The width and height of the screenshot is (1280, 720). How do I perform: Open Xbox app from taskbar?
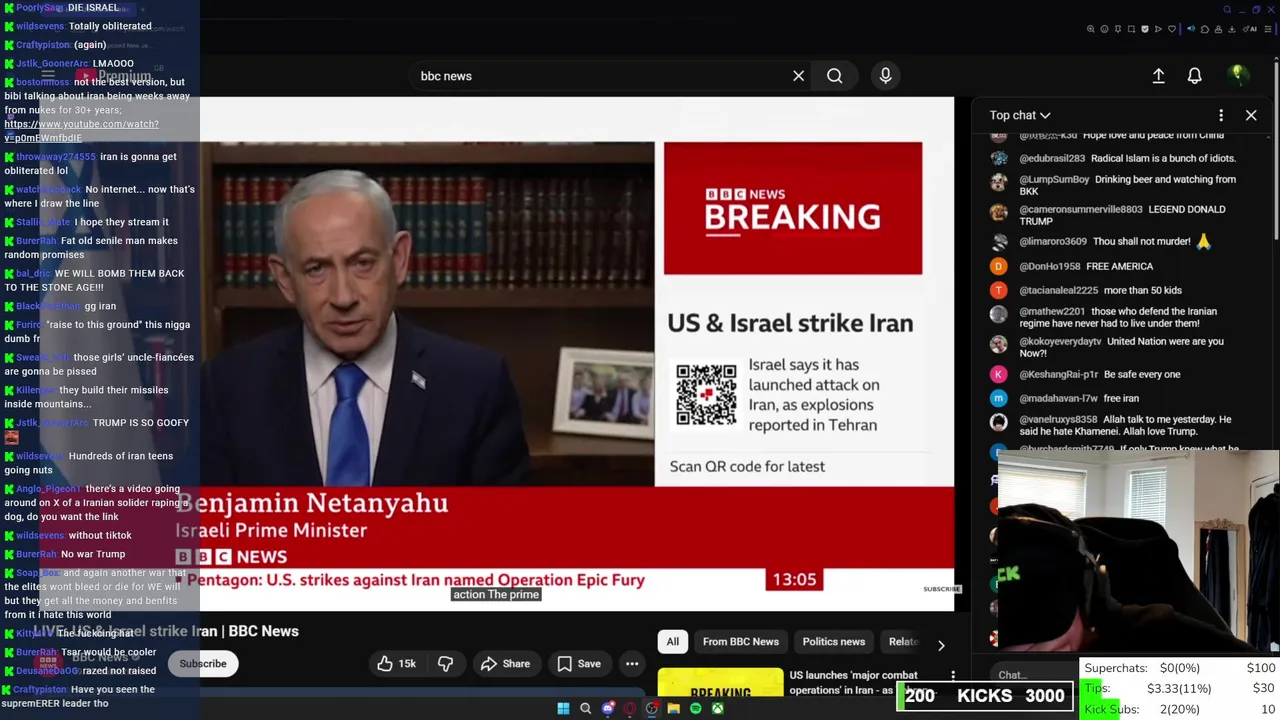pyautogui.click(x=718, y=709)
